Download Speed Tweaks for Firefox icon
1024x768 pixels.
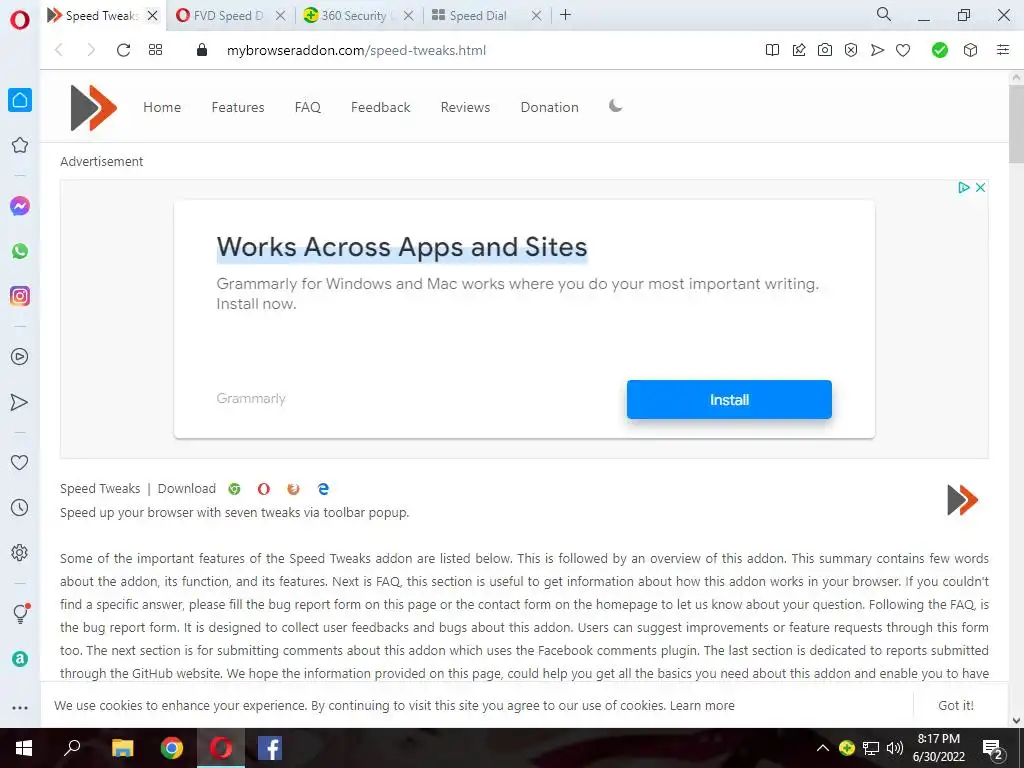tap(293, 488)
